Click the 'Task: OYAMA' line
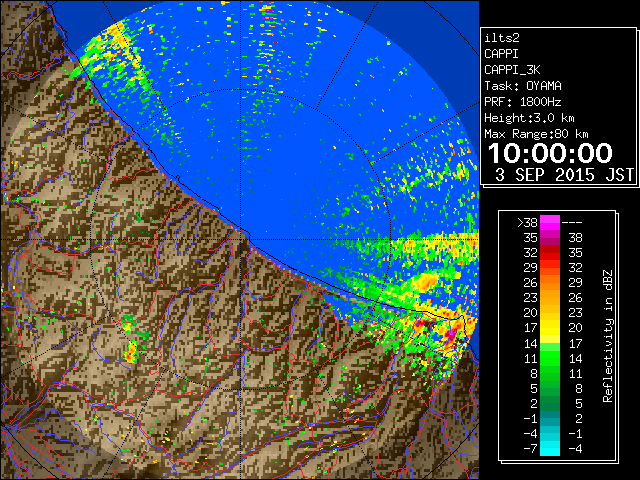Viewport: 640px width, 480px height. click(x=523, y=86)
